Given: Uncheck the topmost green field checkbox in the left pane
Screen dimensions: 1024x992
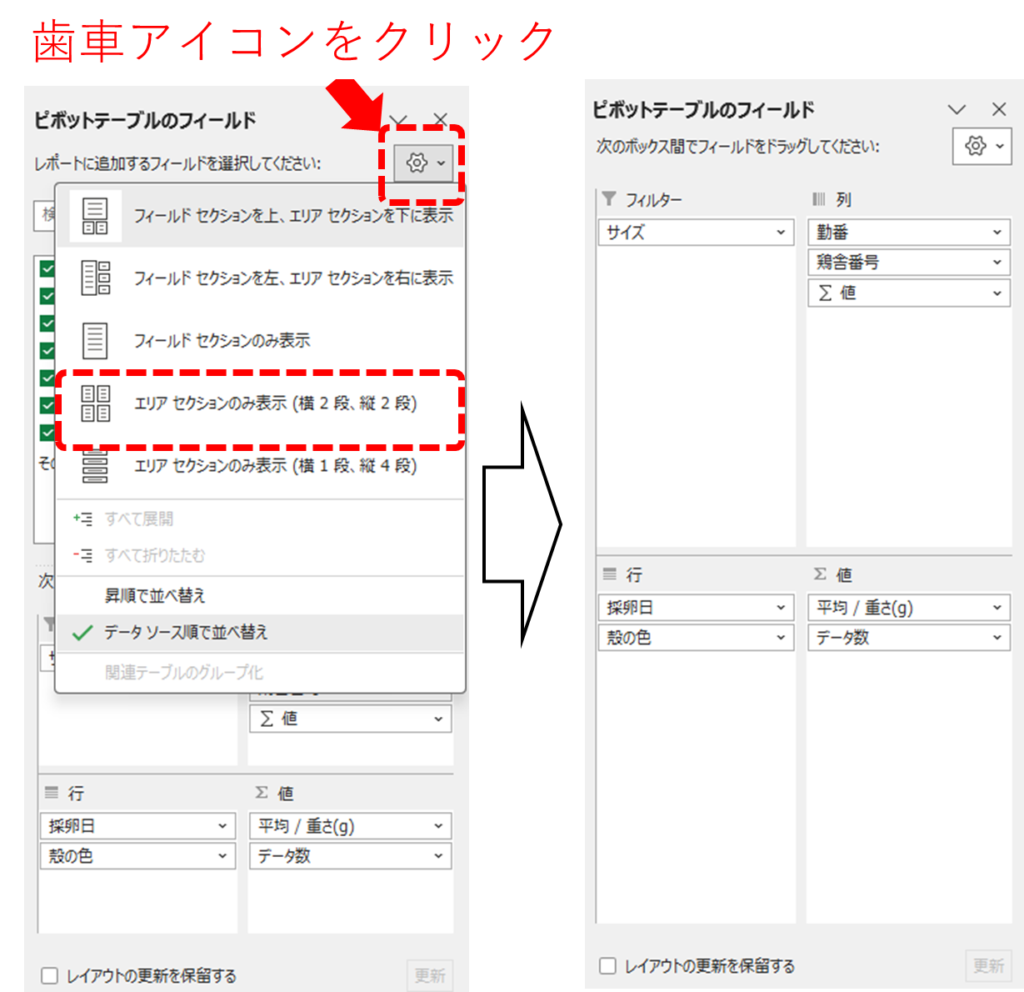Looking at the screenshot, I should 47,269.
